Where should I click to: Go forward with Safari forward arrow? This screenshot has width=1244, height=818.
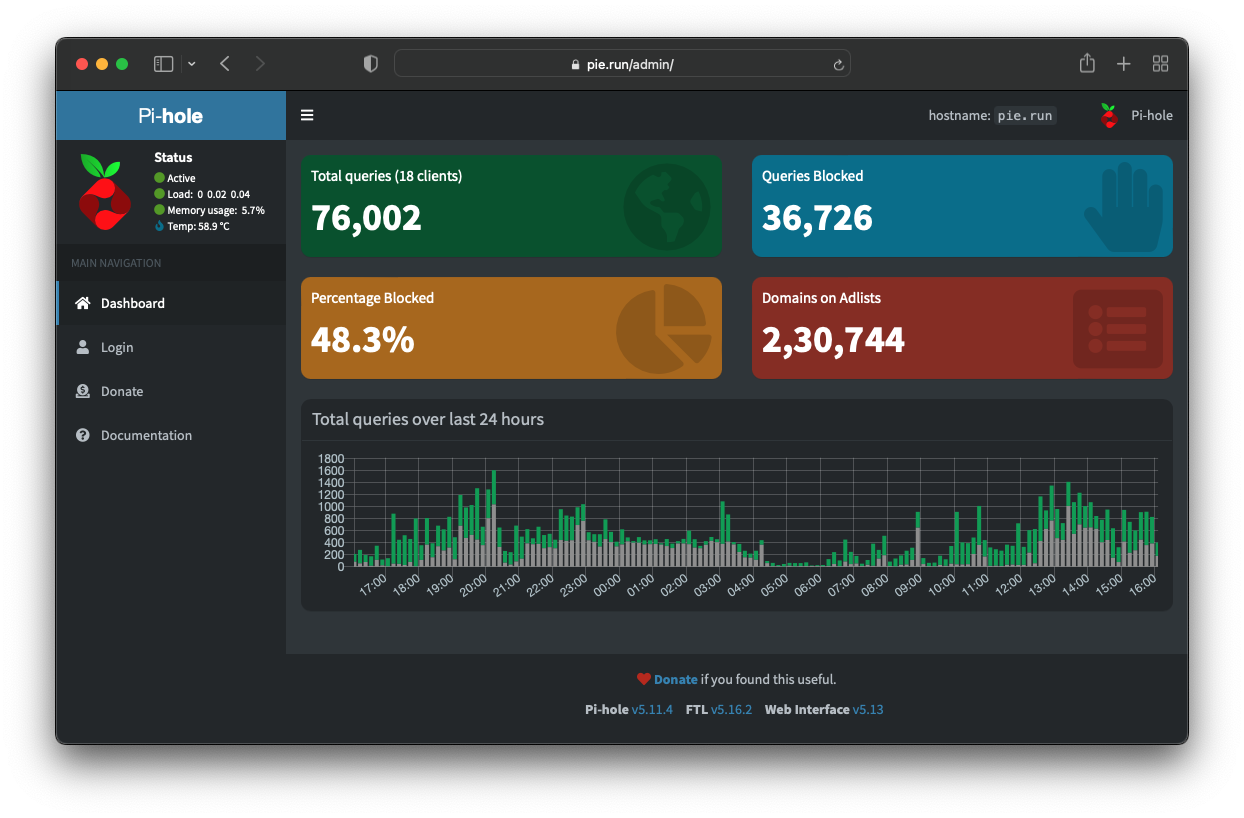coord(260,64)
